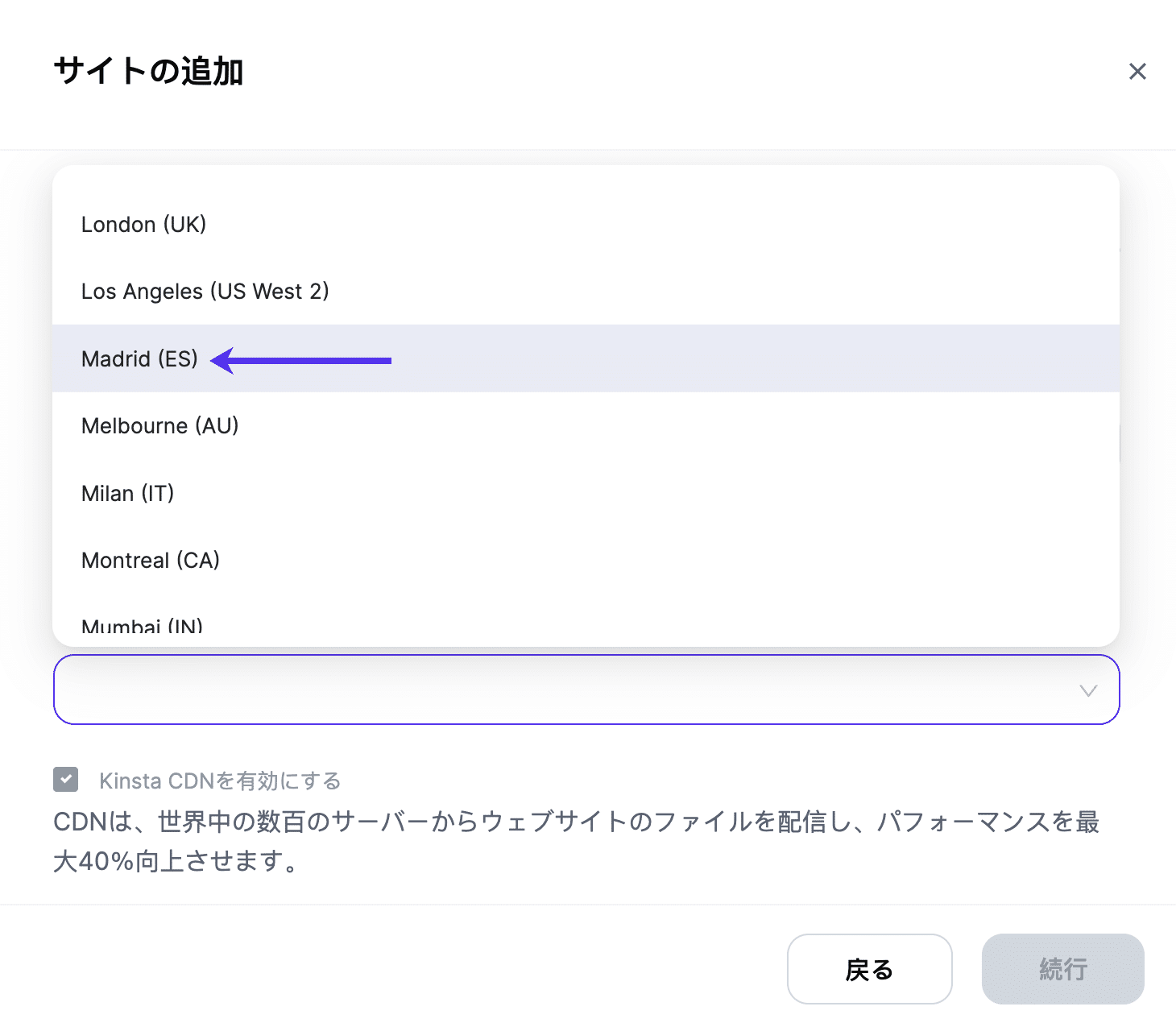Select Melbourne (AU) data center
The height and width of the screenshot is (1023, 1176).
pyautogui.click(x=159, y=425)
